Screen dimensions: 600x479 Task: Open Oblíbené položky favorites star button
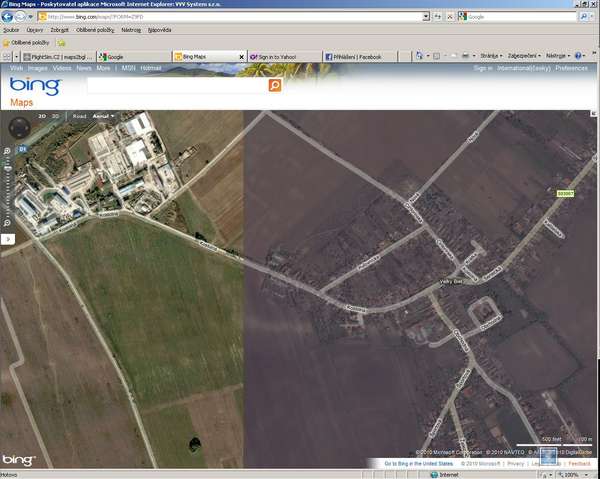point(26,43)
